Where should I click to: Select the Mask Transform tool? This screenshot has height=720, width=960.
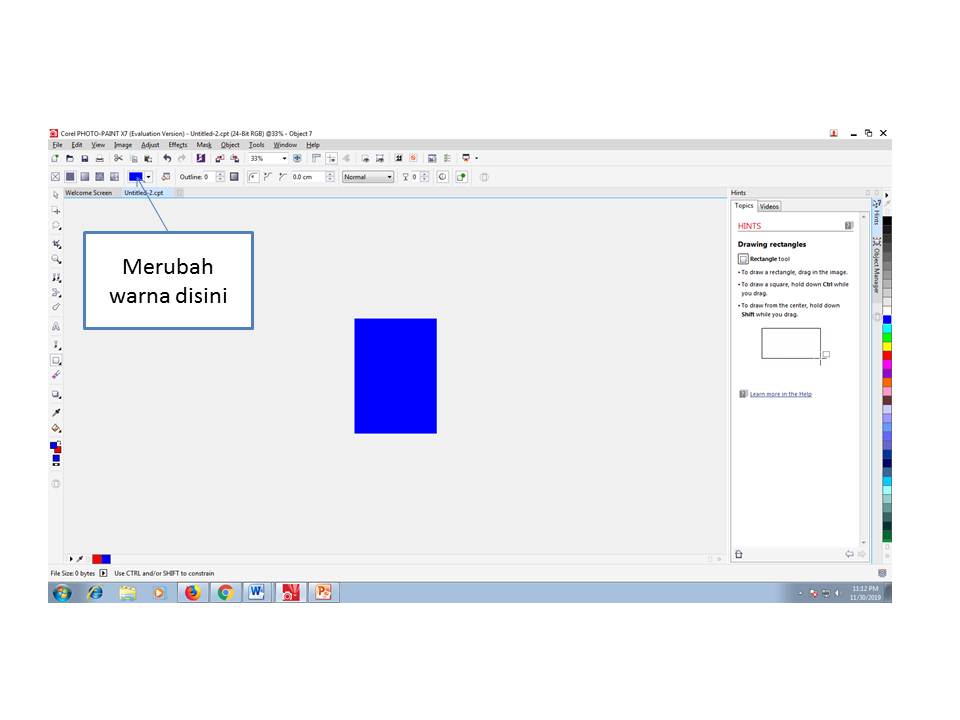[56, 211]
